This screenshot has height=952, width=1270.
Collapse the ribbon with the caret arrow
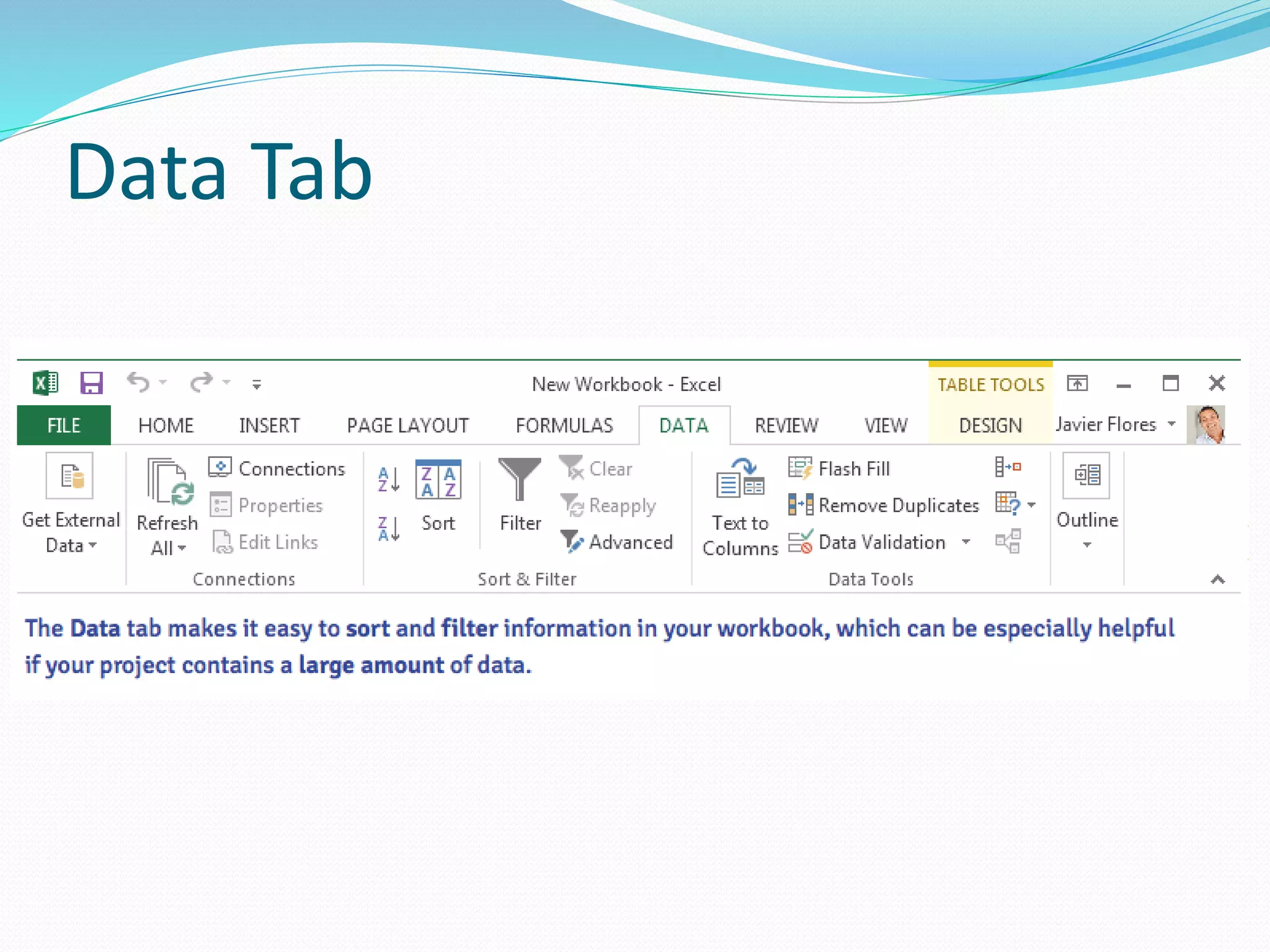tap(1217, 579)
